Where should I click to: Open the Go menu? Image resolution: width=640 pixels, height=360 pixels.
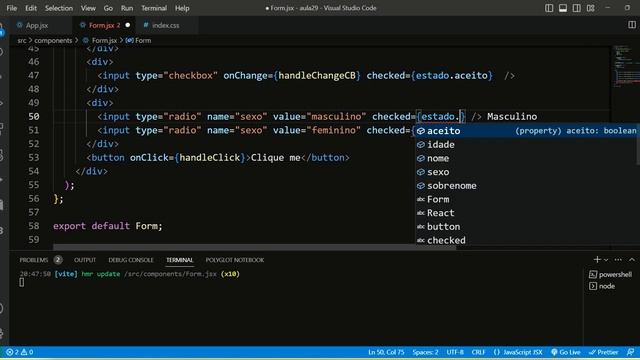coord(108,8)
